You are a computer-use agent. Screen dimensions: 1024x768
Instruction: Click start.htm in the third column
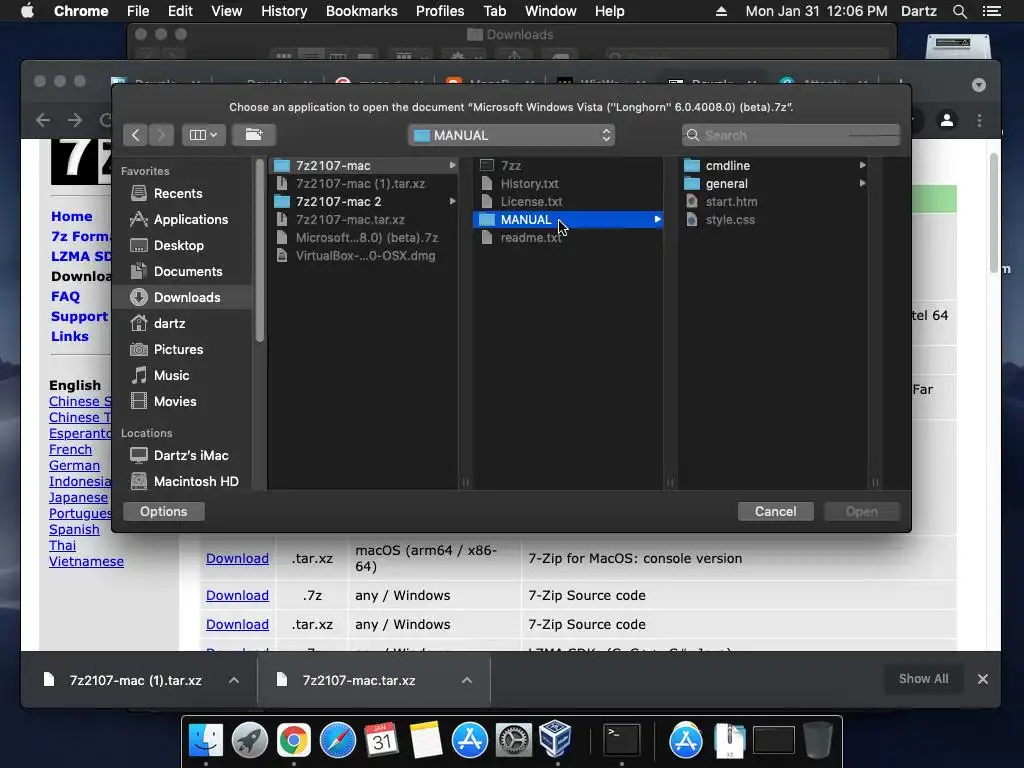[x=773, y=202]
